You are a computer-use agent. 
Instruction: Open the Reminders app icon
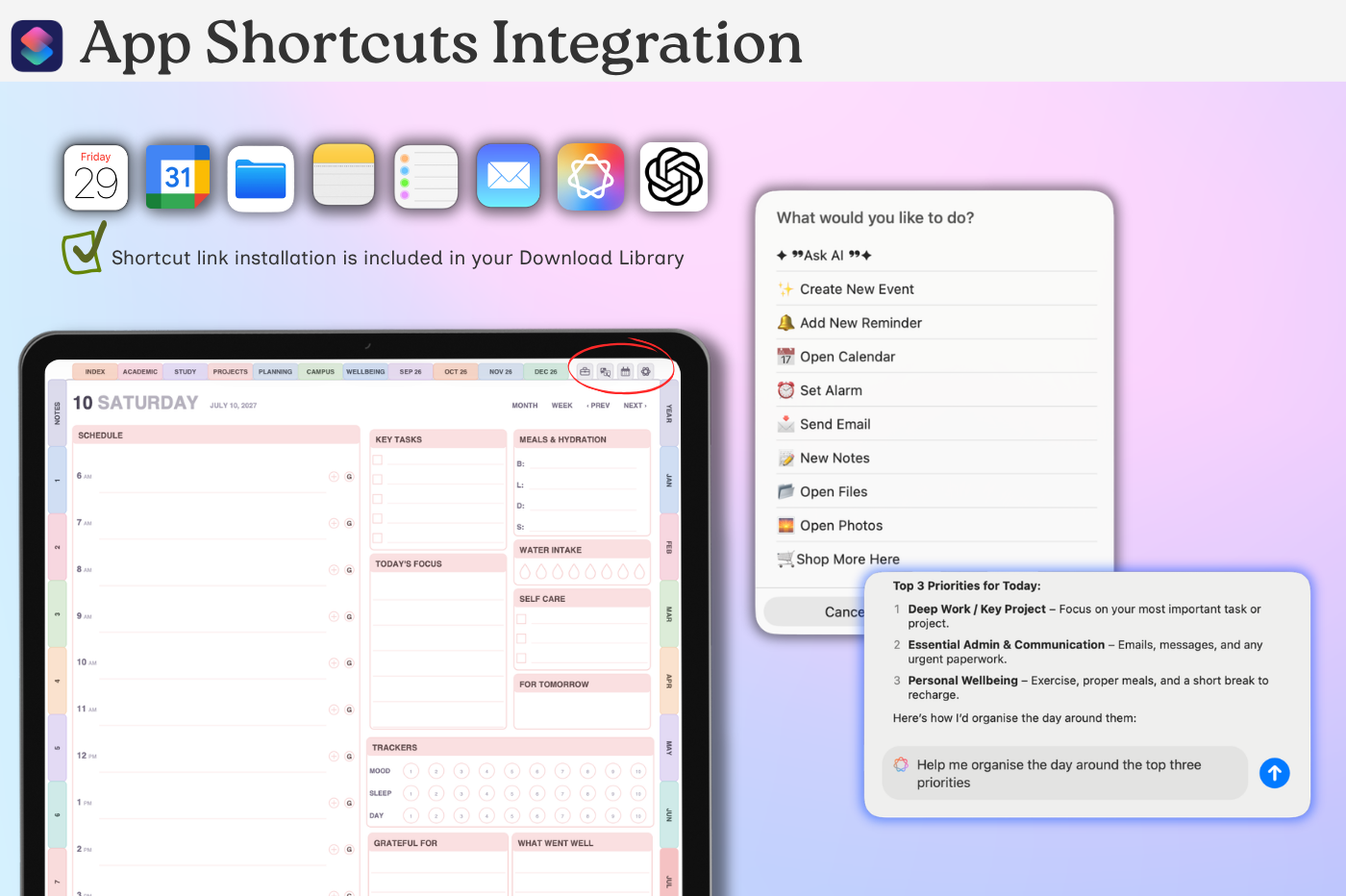tap(426, 178)
